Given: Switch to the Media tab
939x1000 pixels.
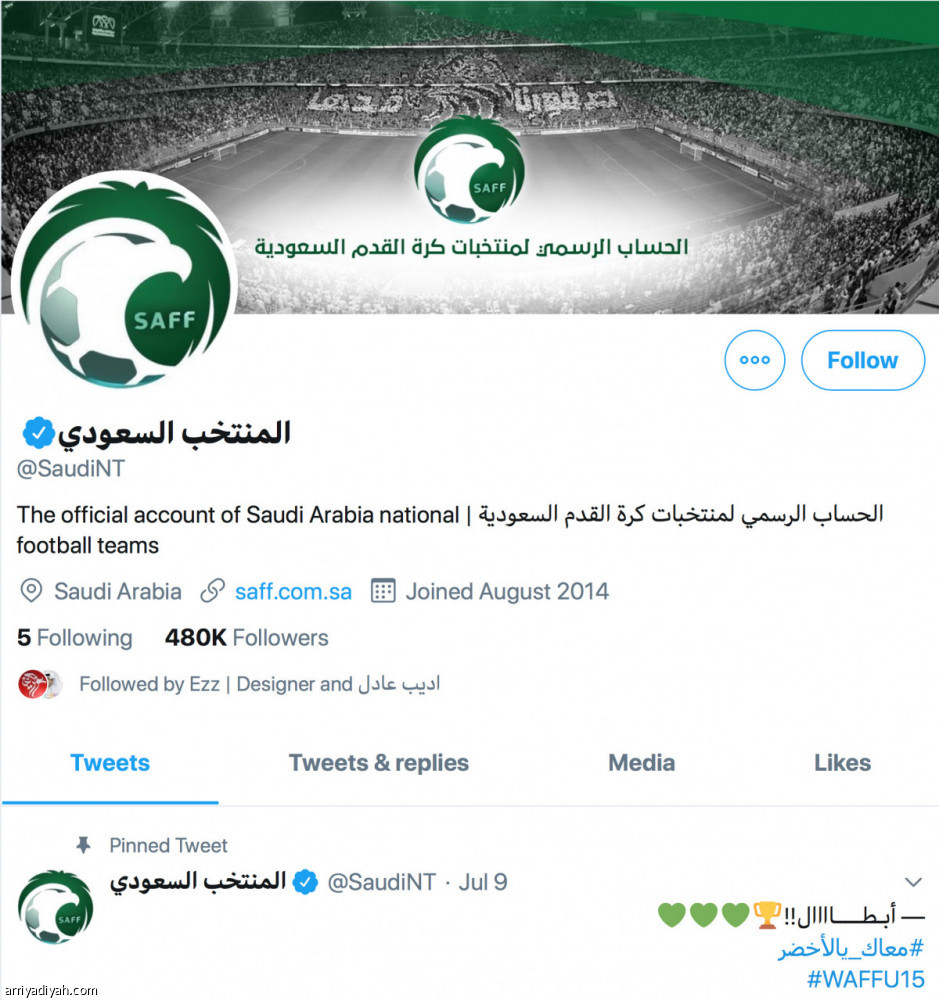Looking at the screenshot, I should click(x=641, y=763).
